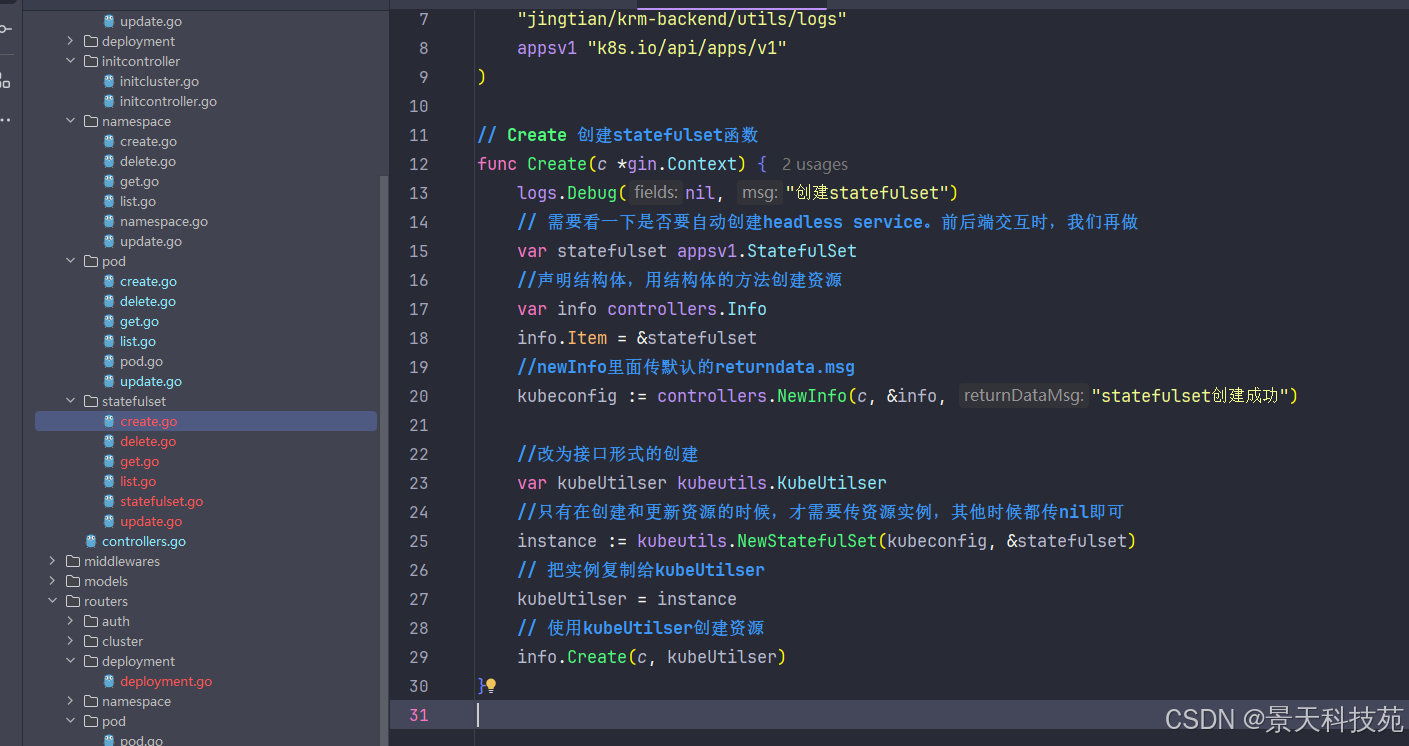The height and width of the screenshot is (746, 1409).
Task: Click the project tree vertical scrollbar
Action: (383, 460)
